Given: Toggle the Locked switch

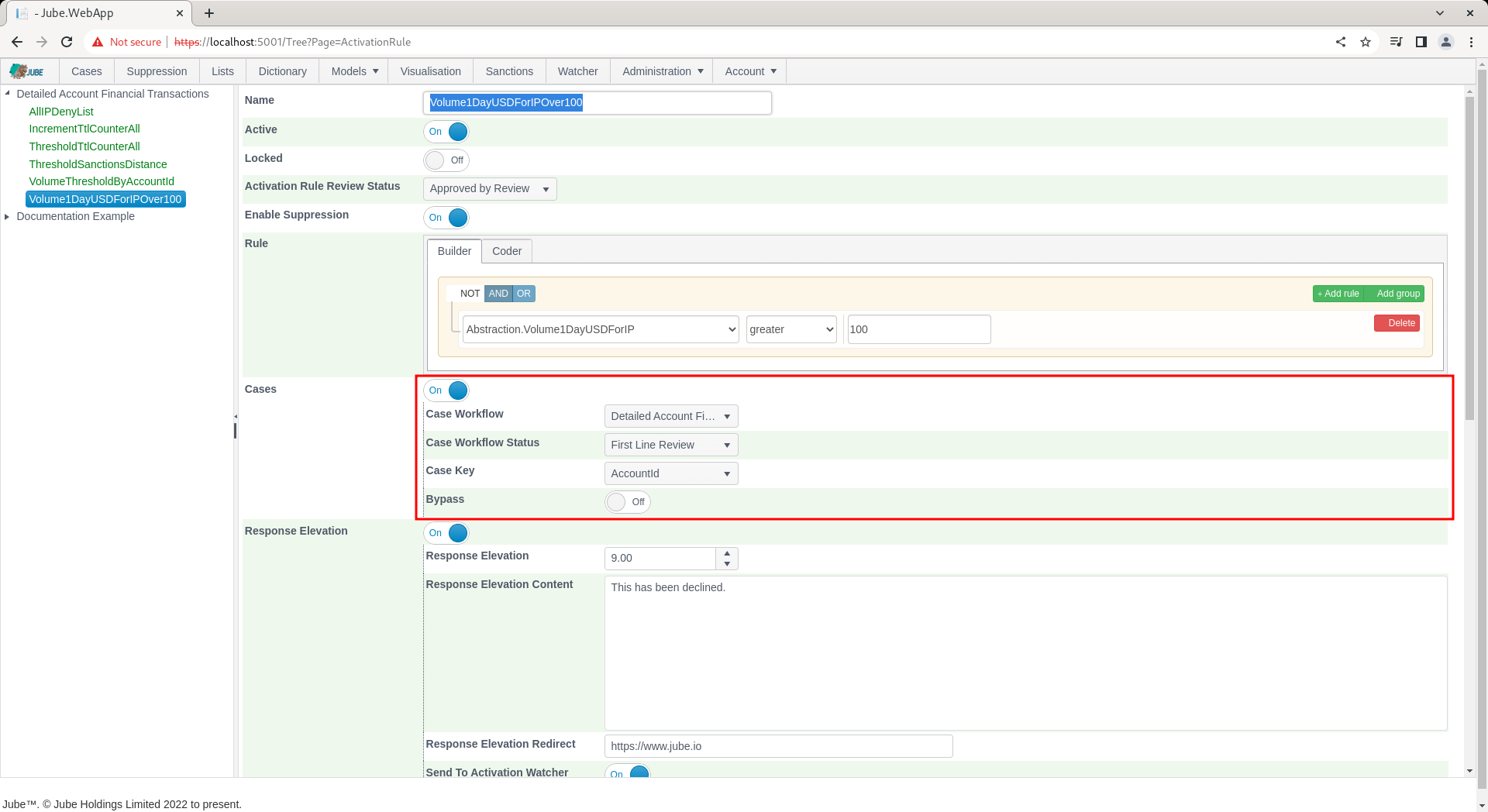Looking at the screenshot, I should [446, 160].
